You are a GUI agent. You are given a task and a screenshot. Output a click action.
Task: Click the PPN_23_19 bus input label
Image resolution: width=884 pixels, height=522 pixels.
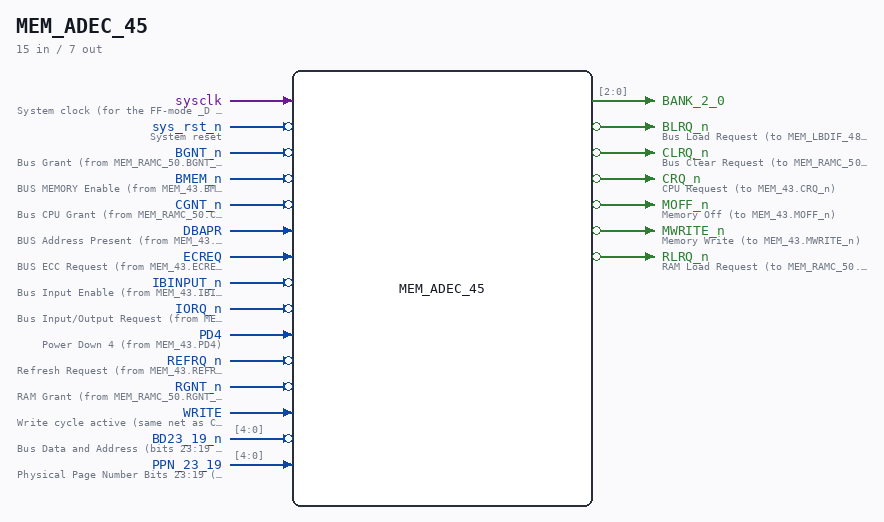(x=187, y=465)
